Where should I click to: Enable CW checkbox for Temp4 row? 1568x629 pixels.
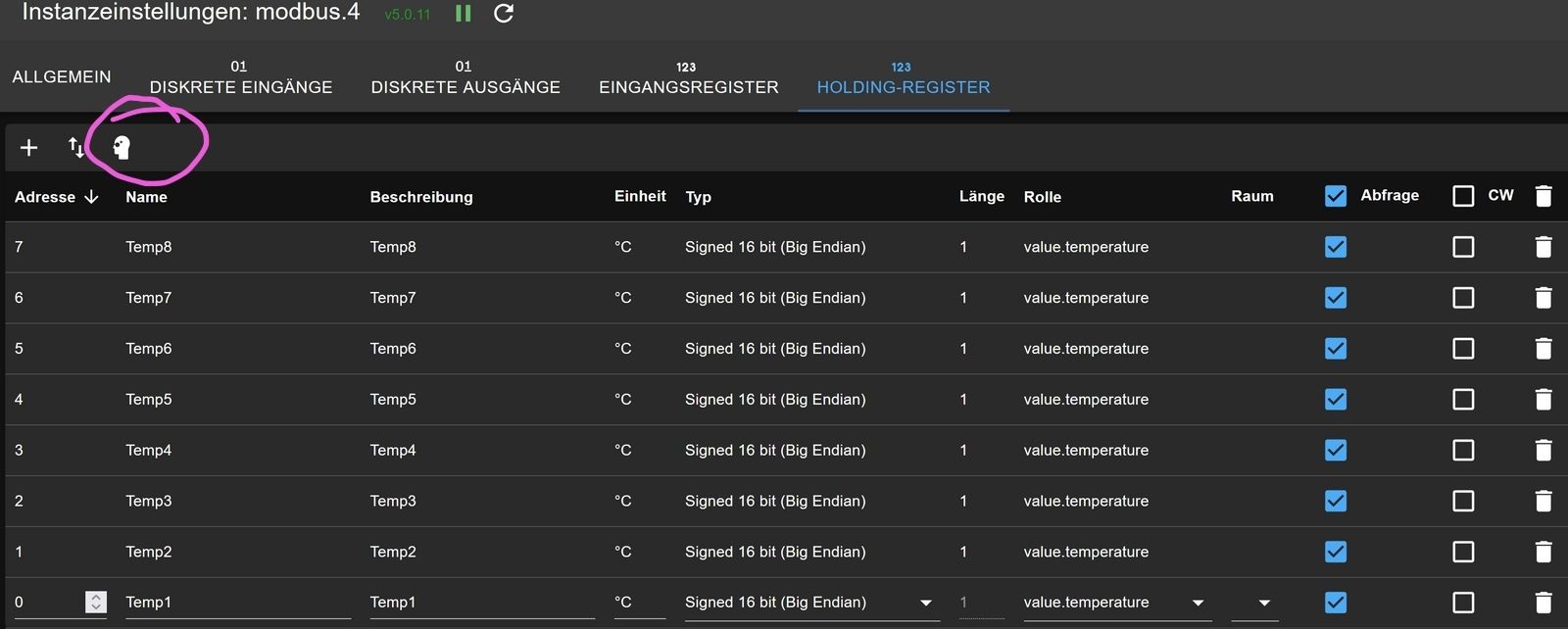1463,451
